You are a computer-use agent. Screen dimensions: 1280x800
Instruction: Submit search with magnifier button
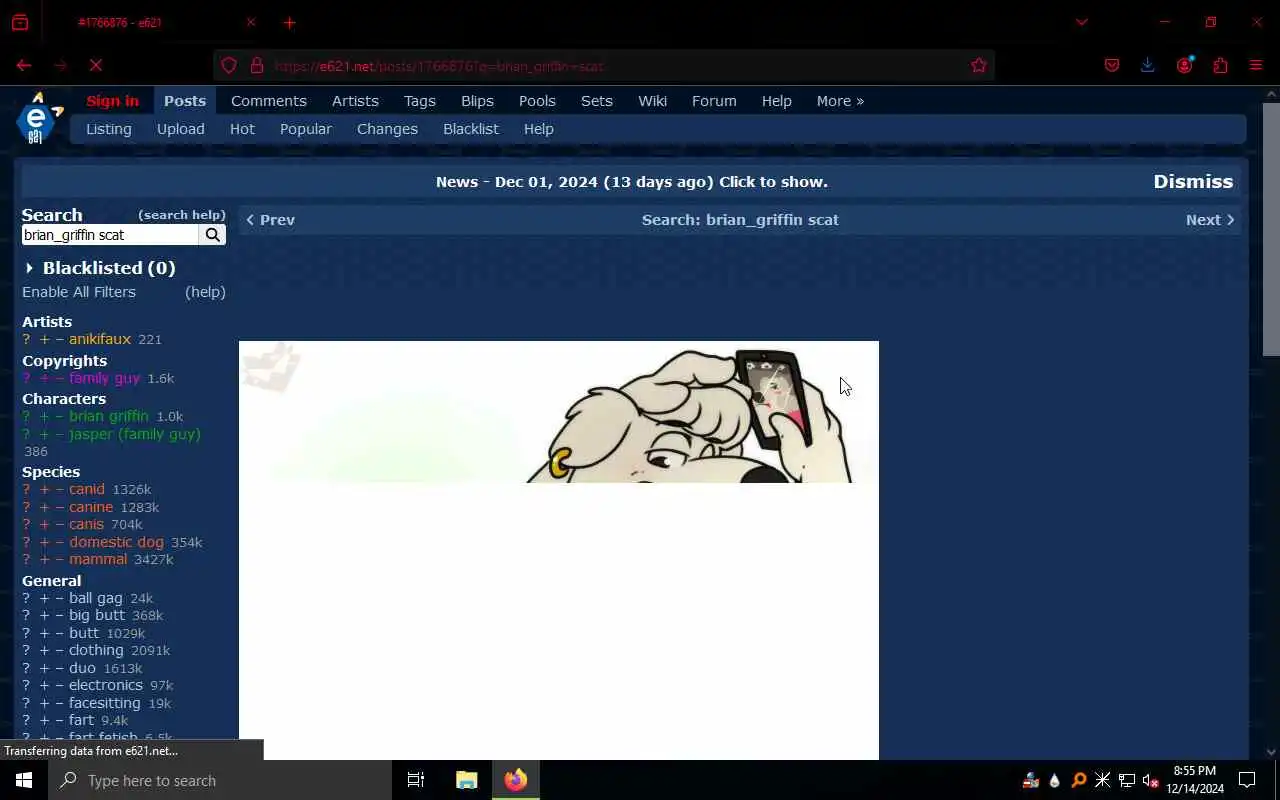click(212, 235)
